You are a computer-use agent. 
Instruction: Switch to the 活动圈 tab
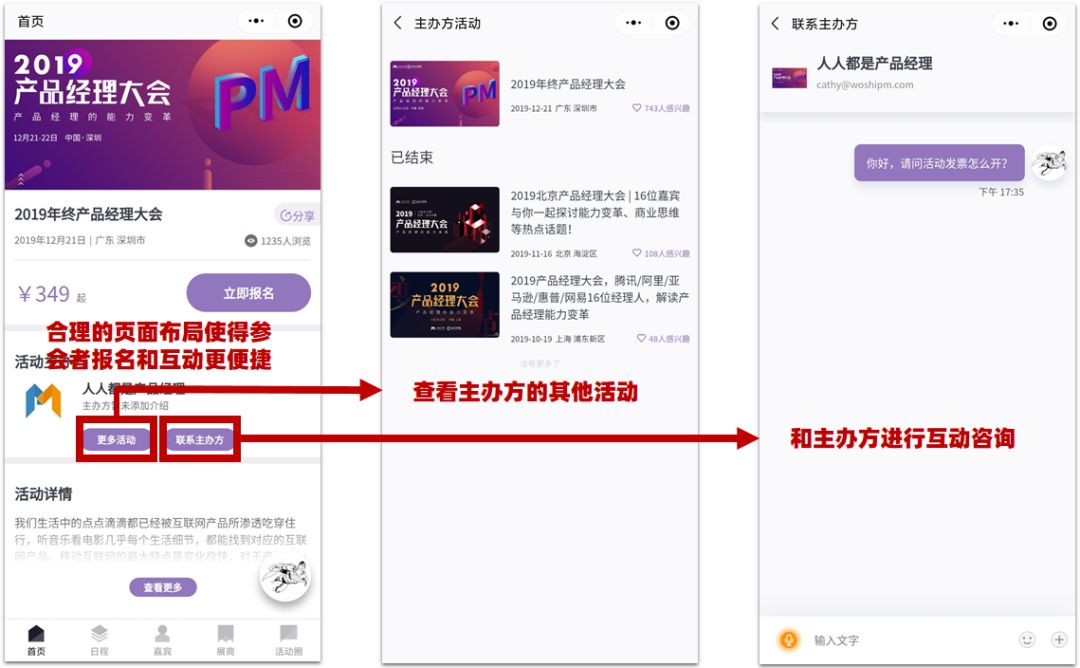pos(289,640)
